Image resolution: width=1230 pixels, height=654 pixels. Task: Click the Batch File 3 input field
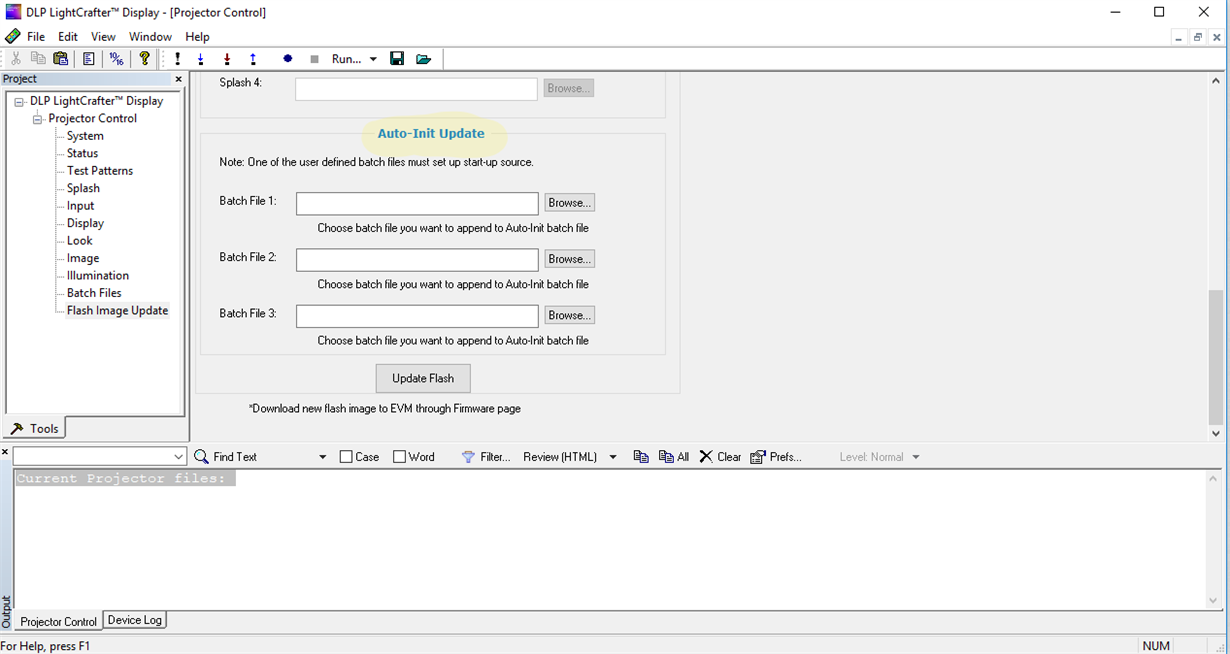[417, 315]
